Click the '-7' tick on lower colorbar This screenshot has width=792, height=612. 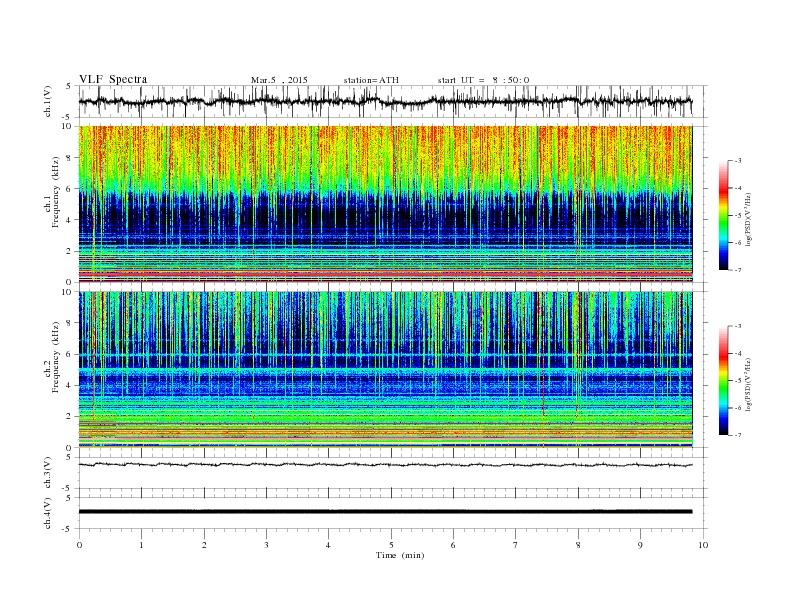(737, 435)
